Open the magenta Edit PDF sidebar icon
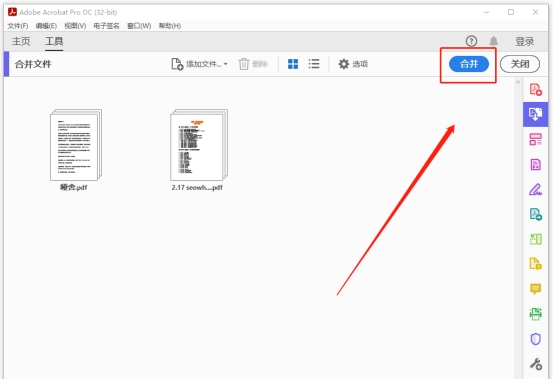Image resolution: width=554 pixels, height=379 pixels. (536, 165)
